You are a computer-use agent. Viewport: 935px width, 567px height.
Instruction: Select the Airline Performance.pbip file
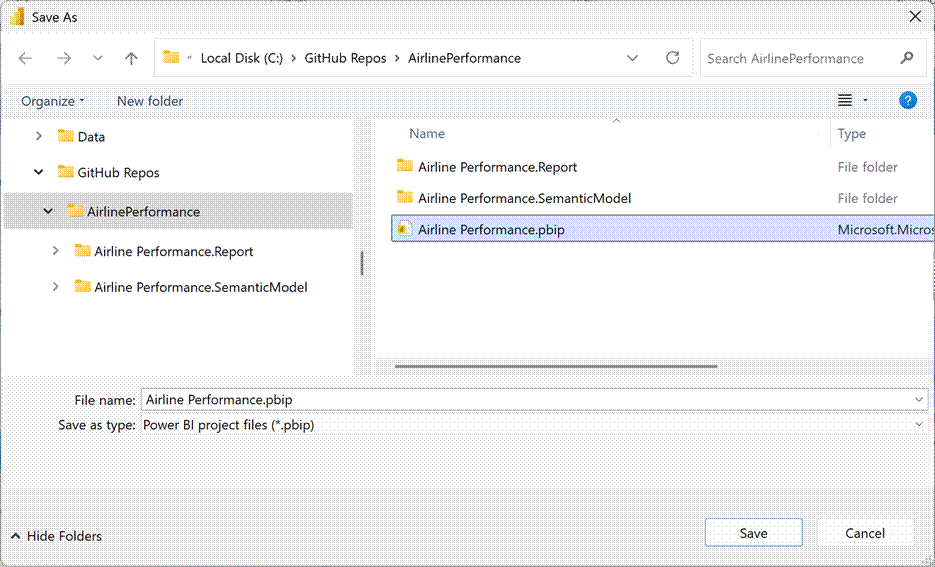click(x=491, y=230)
